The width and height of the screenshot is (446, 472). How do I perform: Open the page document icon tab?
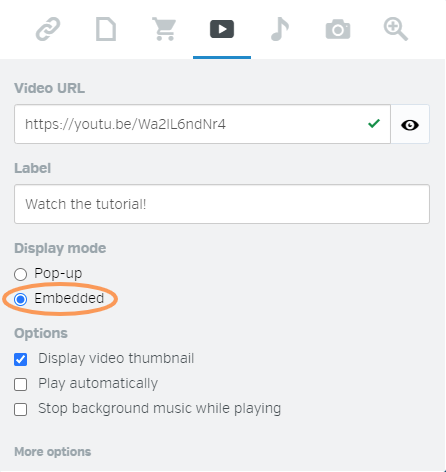pyautogui.click(x=106, y=29)
